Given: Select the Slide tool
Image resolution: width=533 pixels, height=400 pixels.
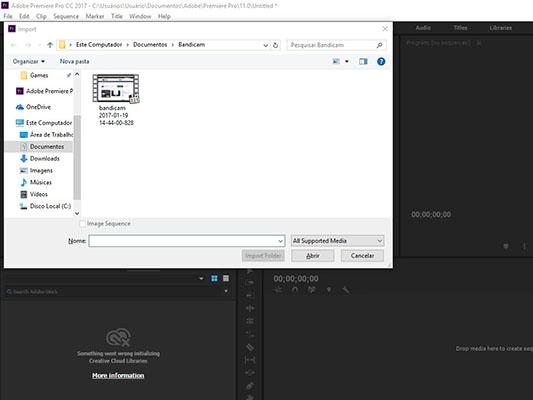Looking at the screenshot, I should (x=250, y=373).
